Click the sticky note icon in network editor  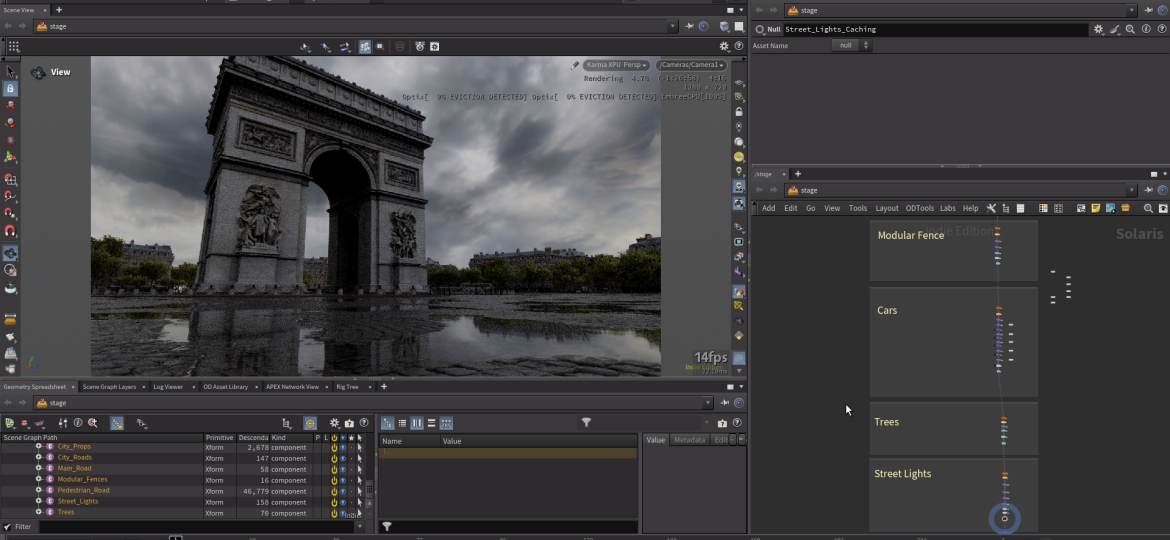[x=1096, y=208]
